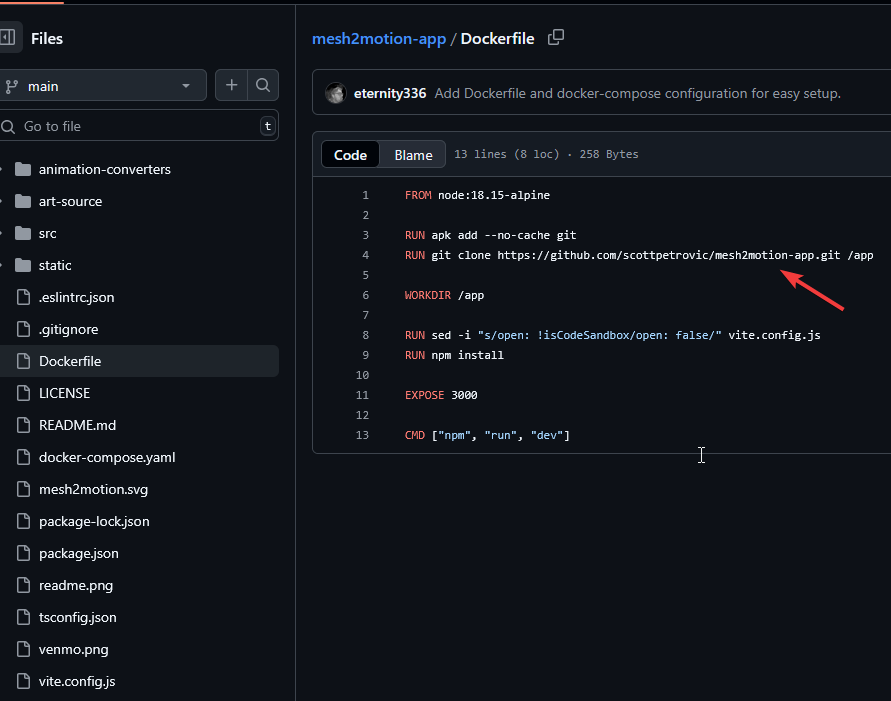Select package.json in the file list

click(78, 553)
